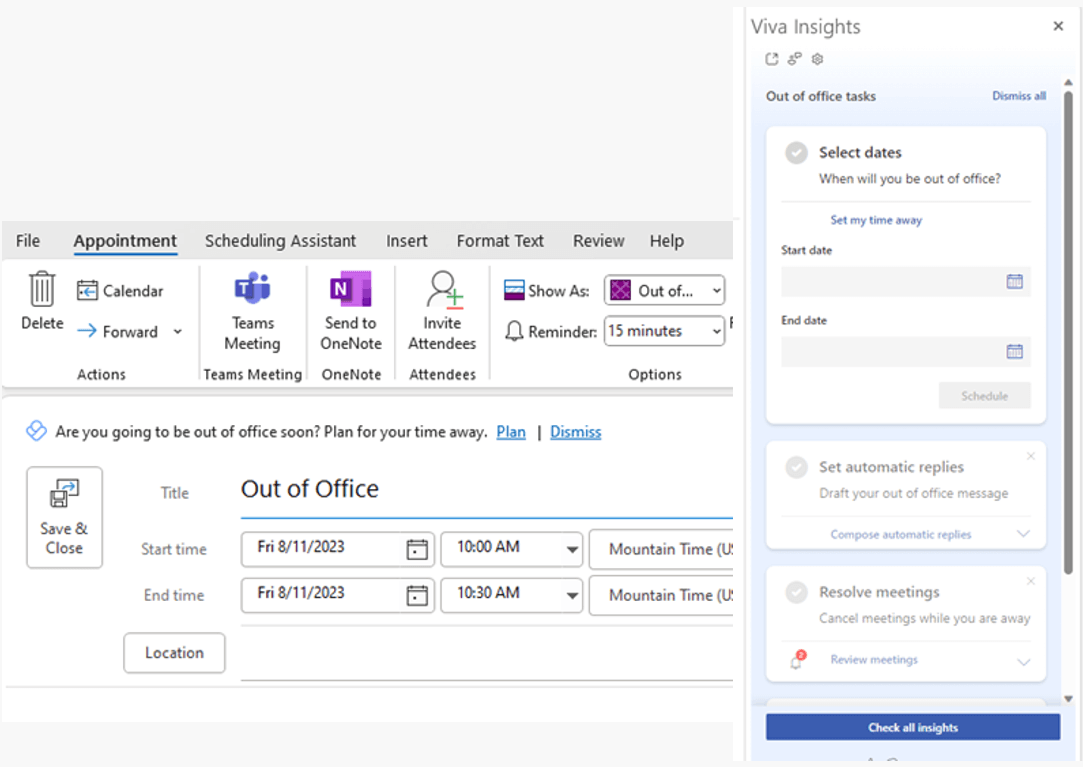Click the Show As status icon
The width and height of the screenshot is (1083, 767).
[x=514, y=290]
